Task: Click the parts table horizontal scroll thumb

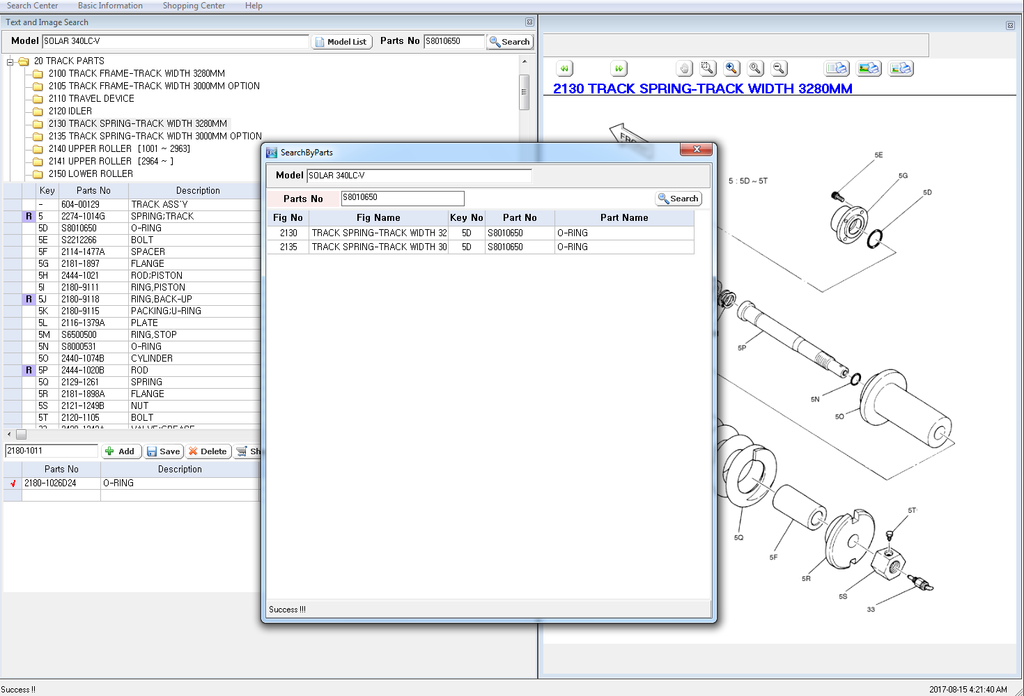Action: (x=22, y=434)
